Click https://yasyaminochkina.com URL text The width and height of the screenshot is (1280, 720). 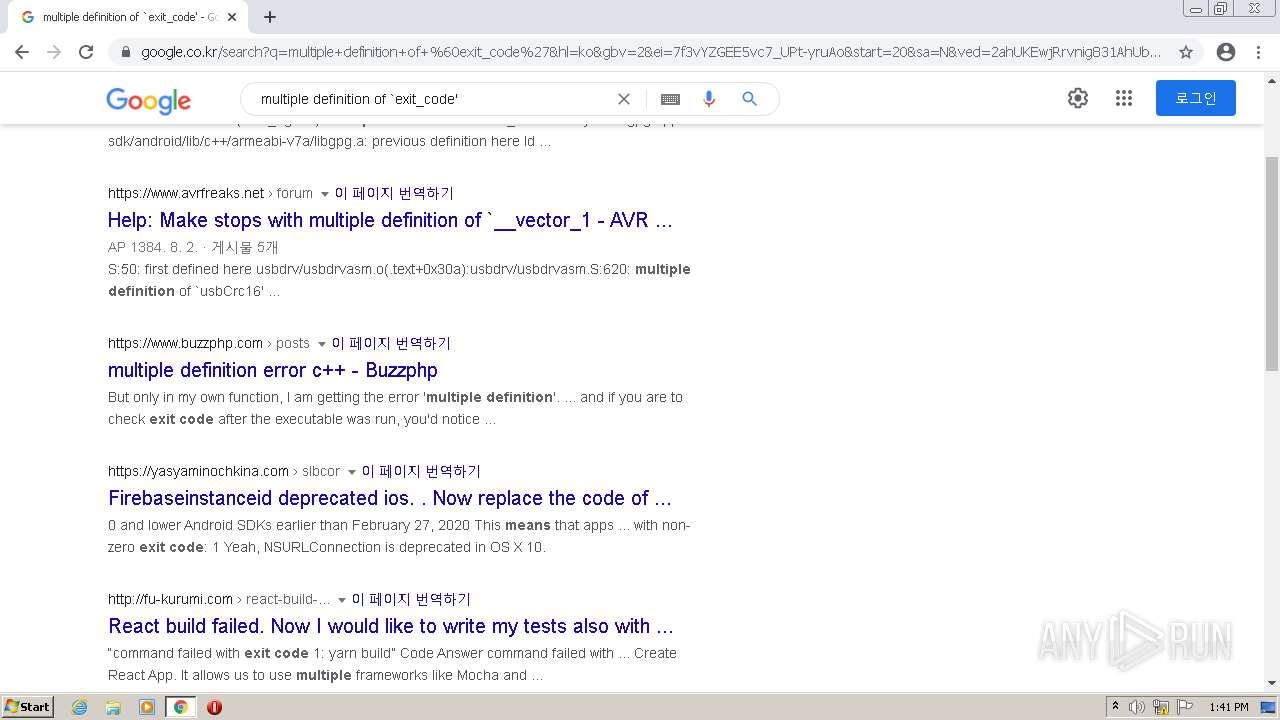pos(198,471)
